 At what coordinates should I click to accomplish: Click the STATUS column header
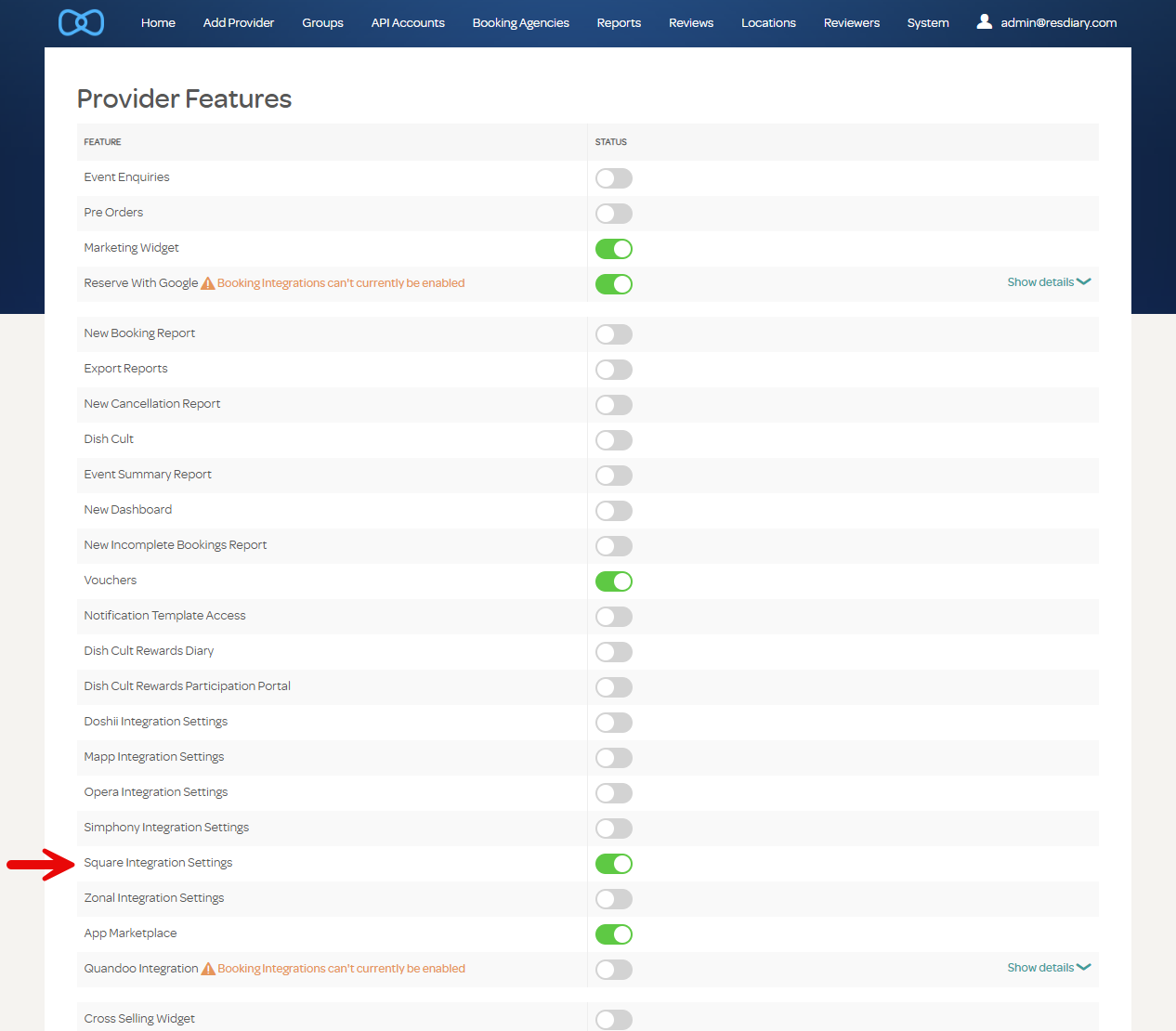click(x=611, y=142)
